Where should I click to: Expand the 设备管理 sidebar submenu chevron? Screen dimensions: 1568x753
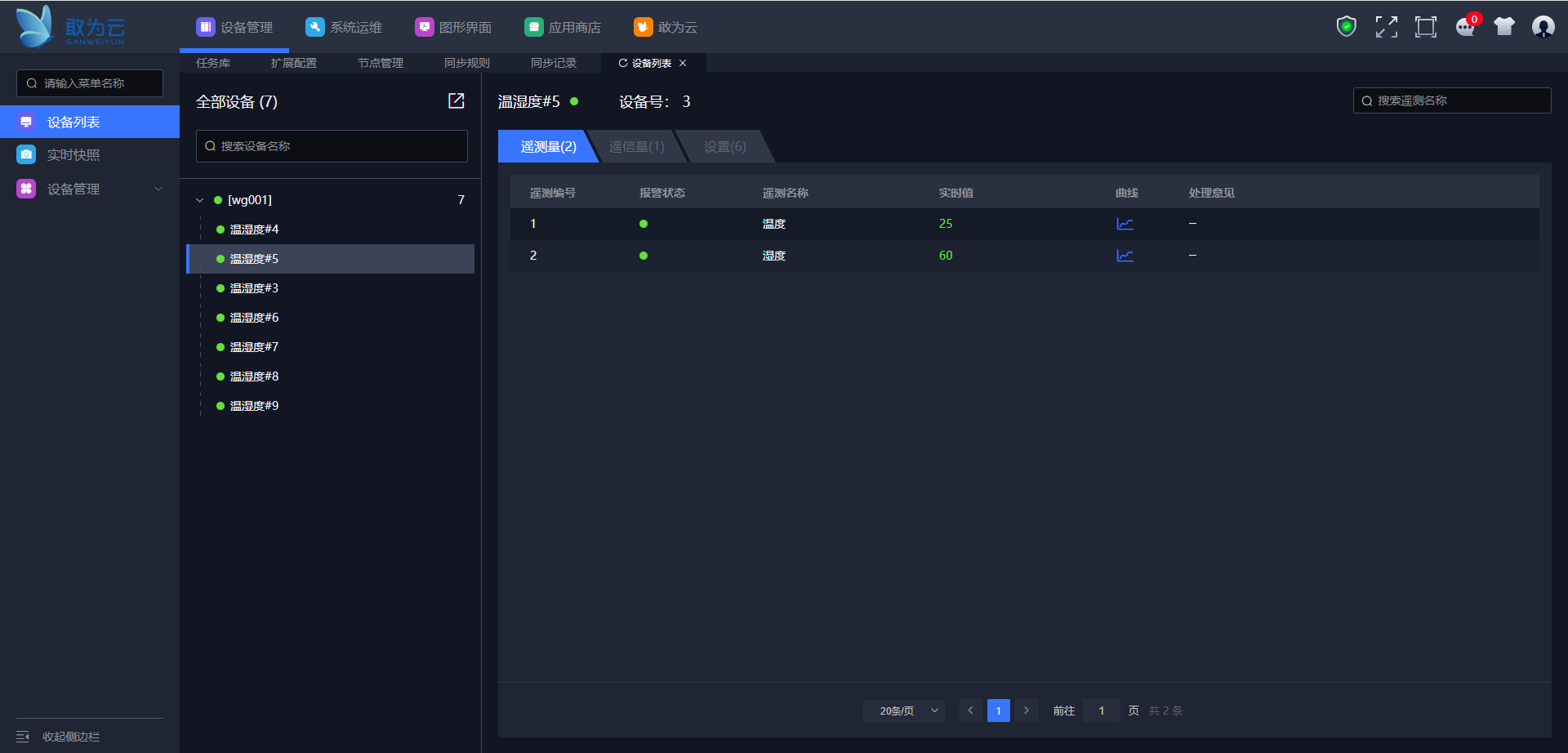point(158,189)
